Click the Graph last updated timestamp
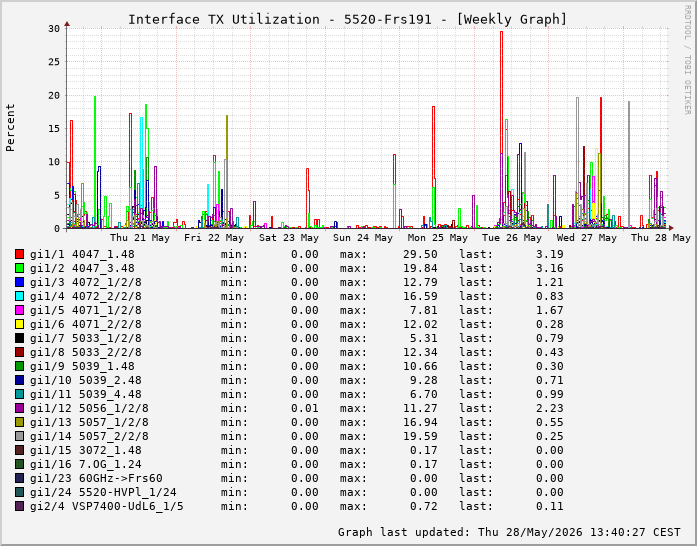This screenshot has height=546, width=697. 509,532
